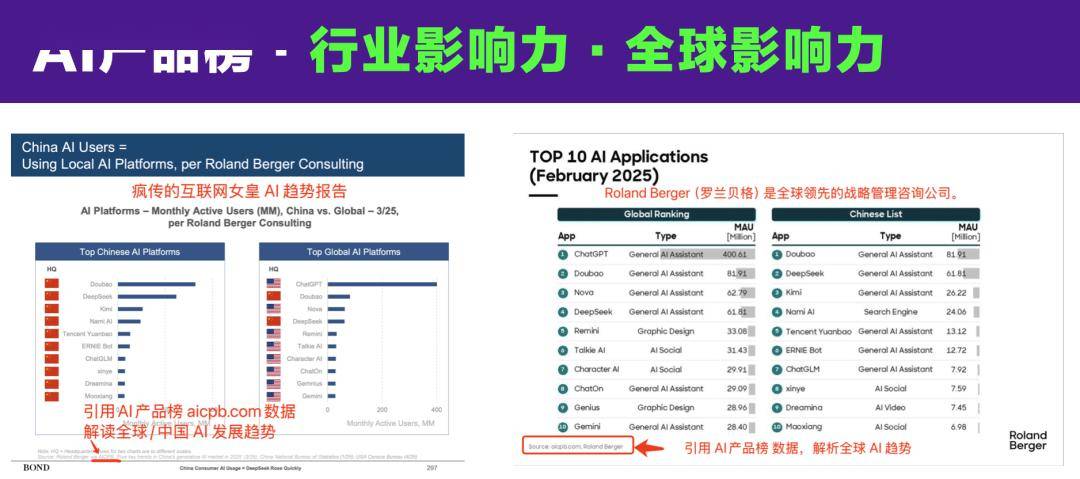This screenshot has height=479, width=1080.
Task: Click rank 6 badge beside Talkie AI
Action: click(x=563, y=350)
